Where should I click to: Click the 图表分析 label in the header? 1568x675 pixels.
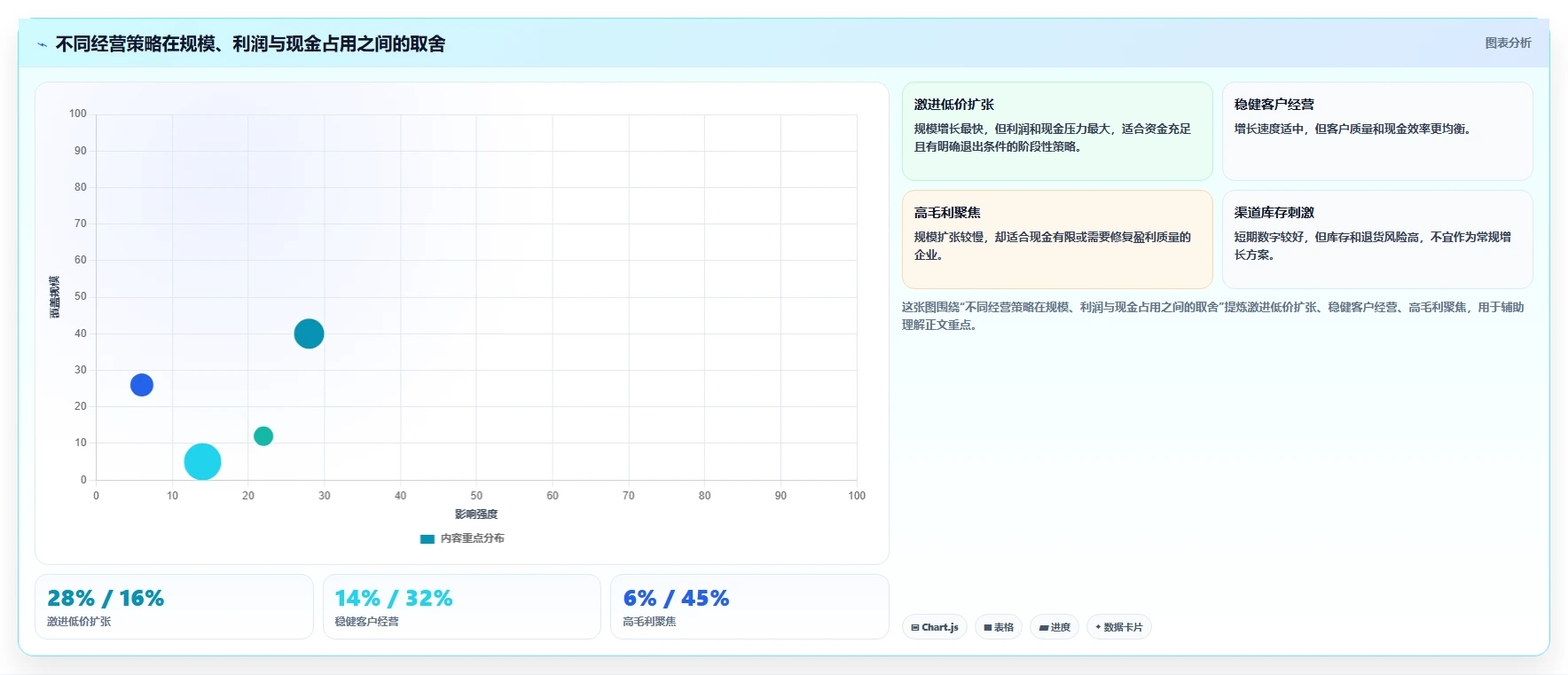click(x=1508, y=43)
